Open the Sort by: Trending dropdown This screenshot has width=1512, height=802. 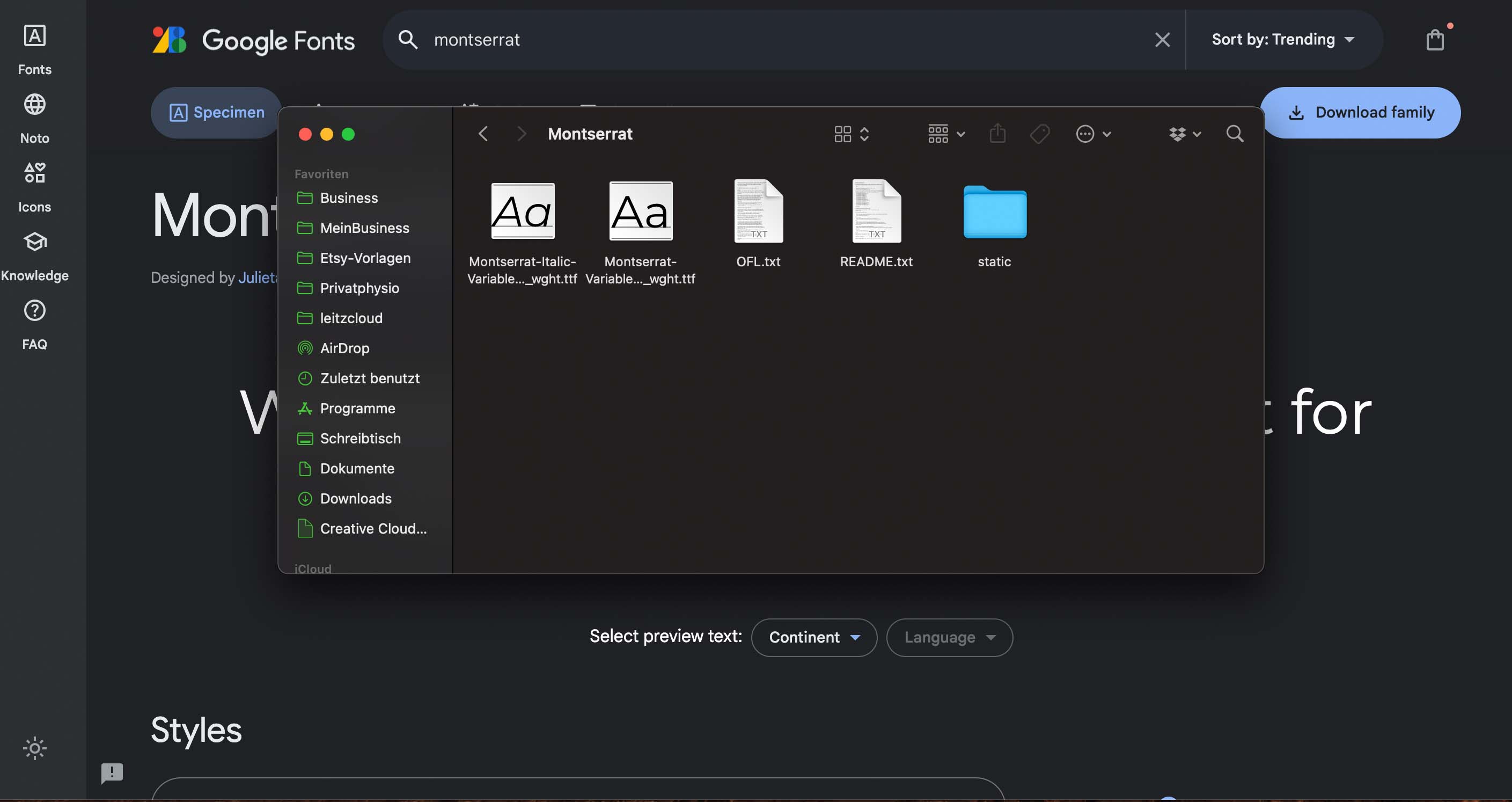[1283, 39]
